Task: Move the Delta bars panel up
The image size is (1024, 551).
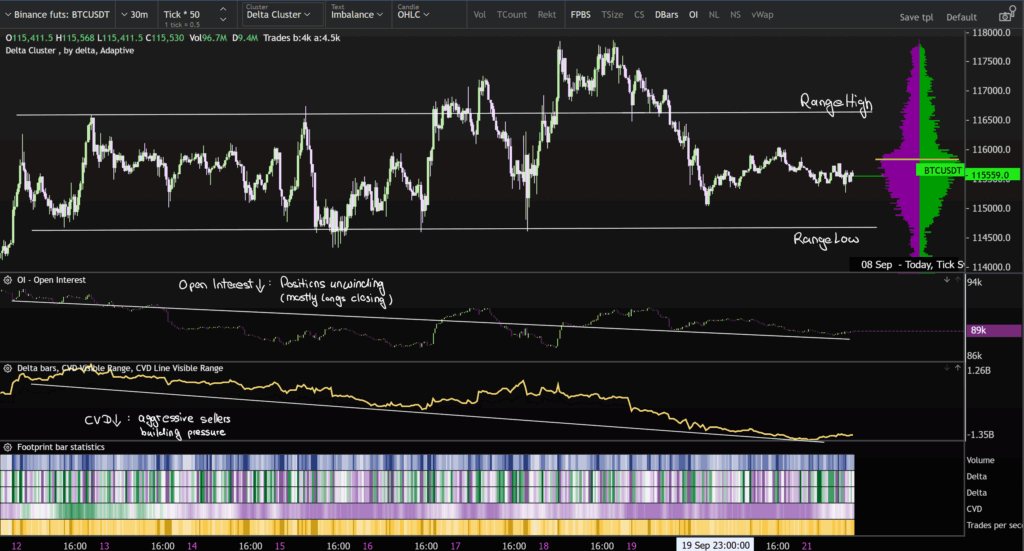Action: click(958, 369)
